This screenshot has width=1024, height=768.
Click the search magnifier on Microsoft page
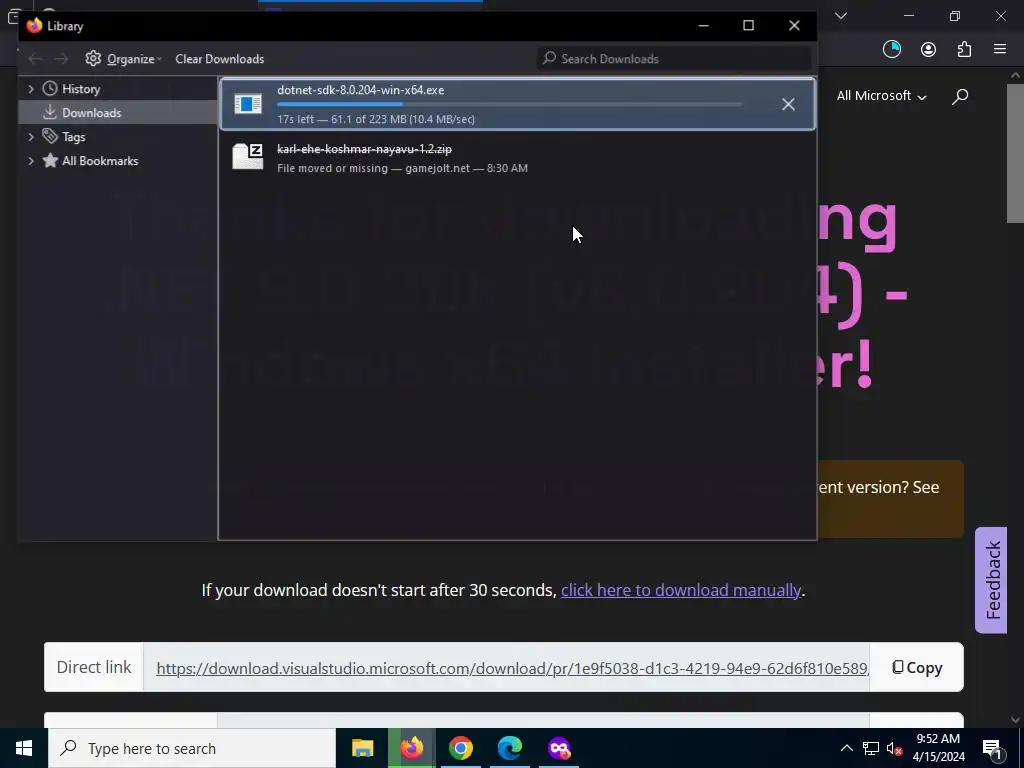pyautogui.click(x=959, y=97)
